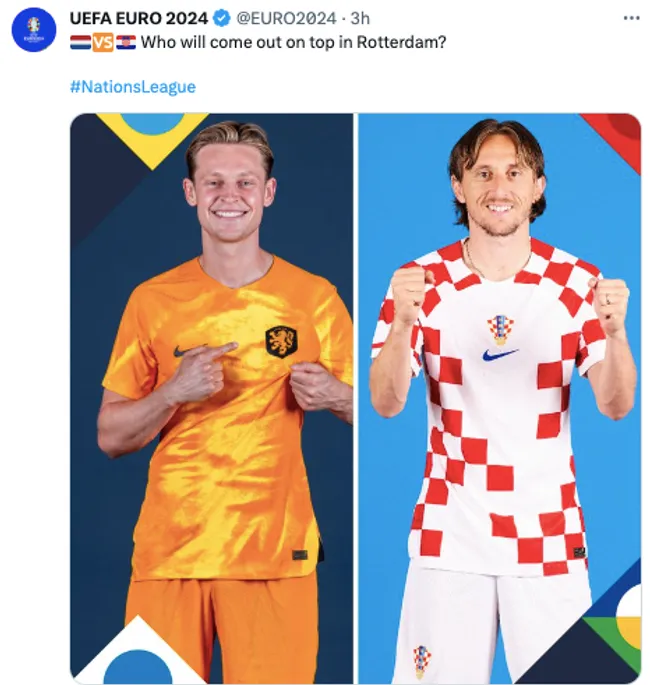Click the tweet text about Rotterdam

(294, 42)
